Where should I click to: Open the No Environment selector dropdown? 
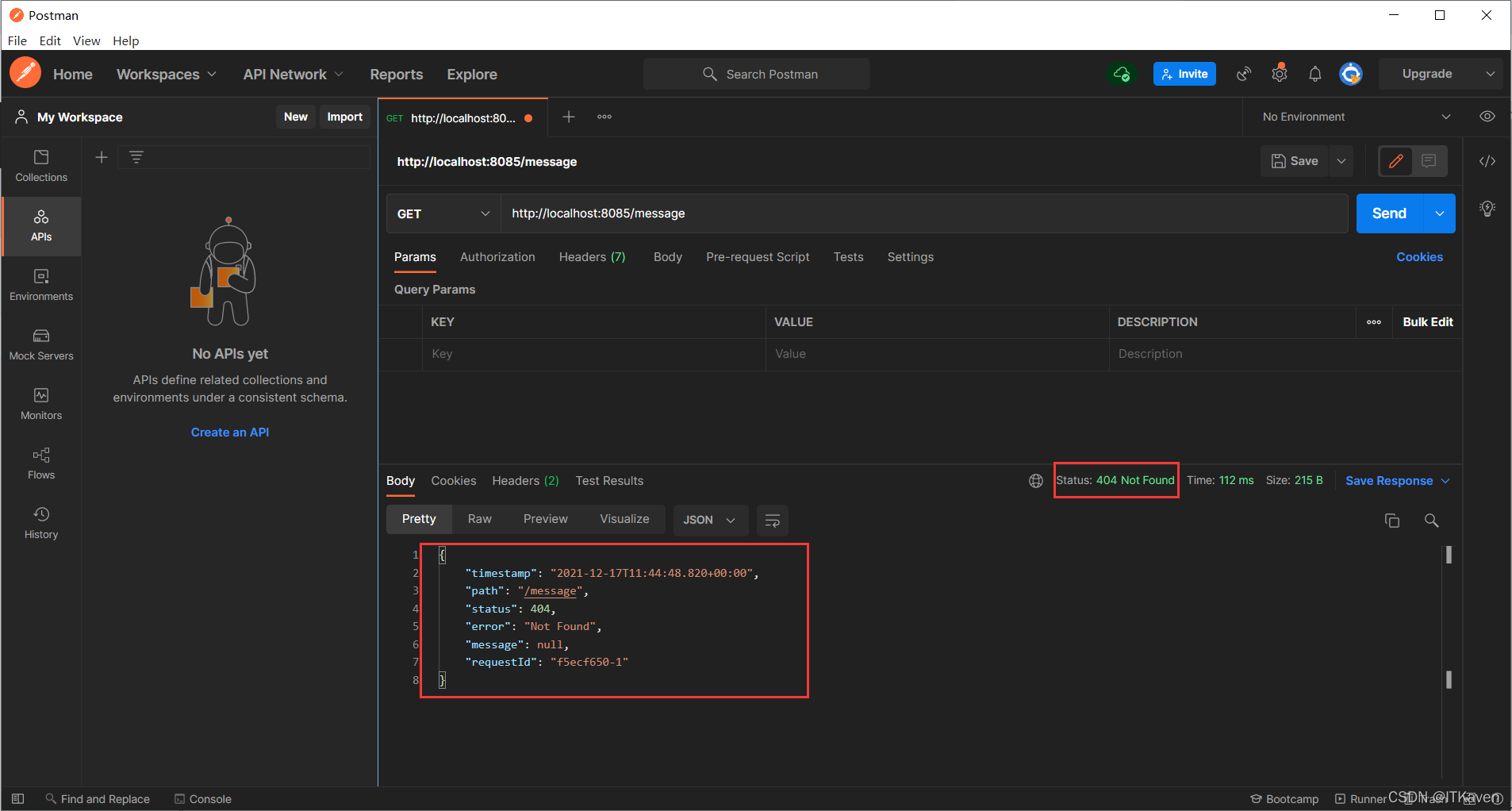point(1357,117)
